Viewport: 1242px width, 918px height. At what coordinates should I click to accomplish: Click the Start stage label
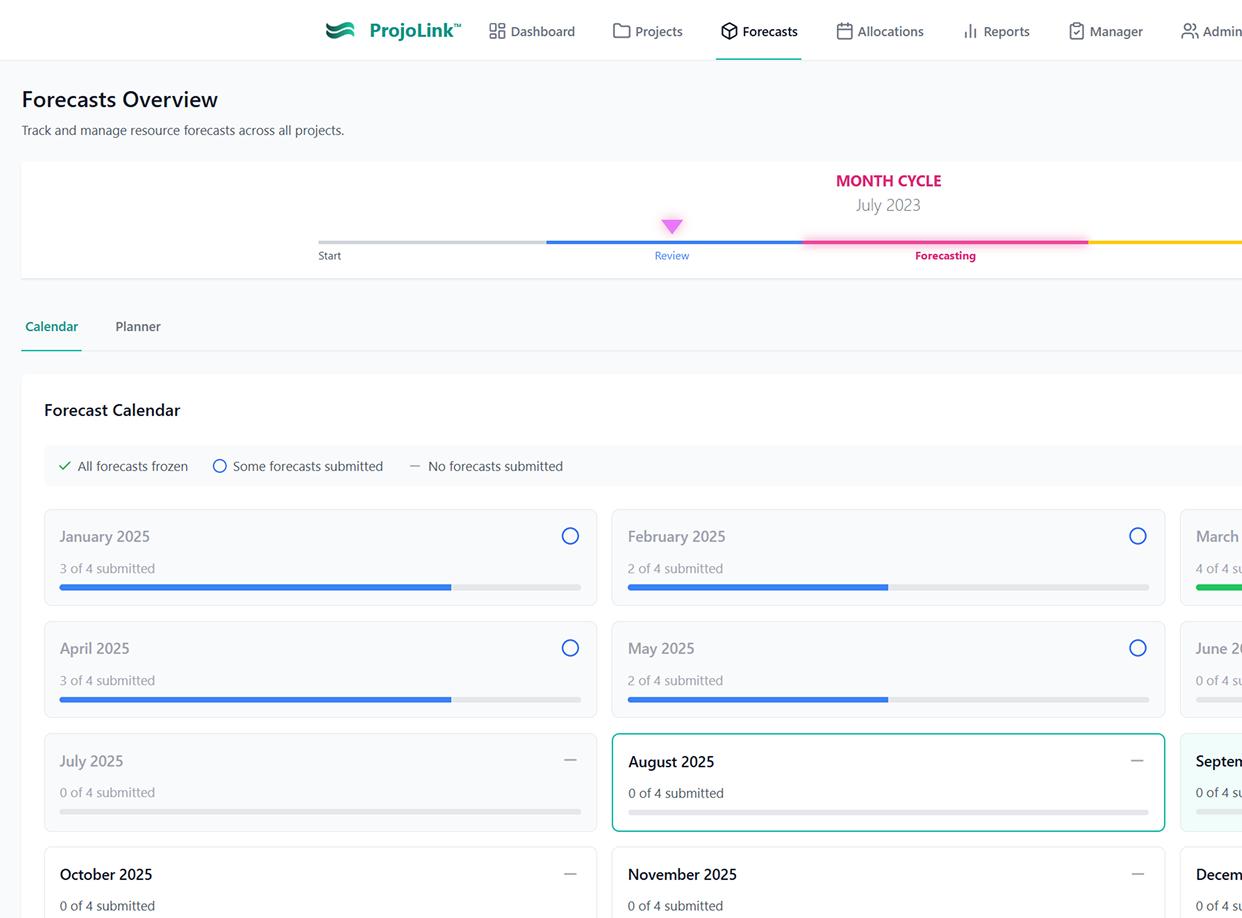point(330,256)
